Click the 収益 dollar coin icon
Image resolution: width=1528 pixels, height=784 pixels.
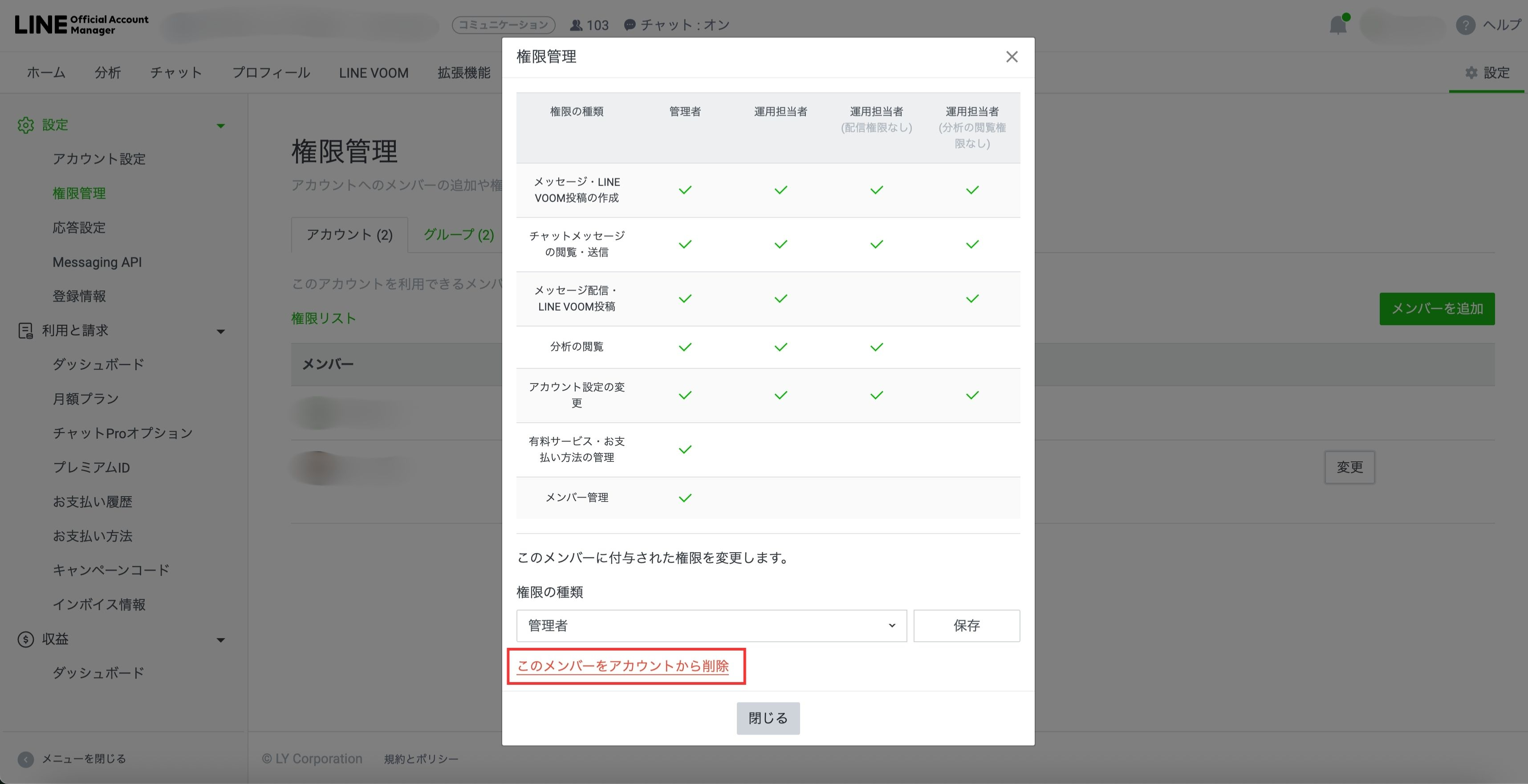tap(25, 639)
